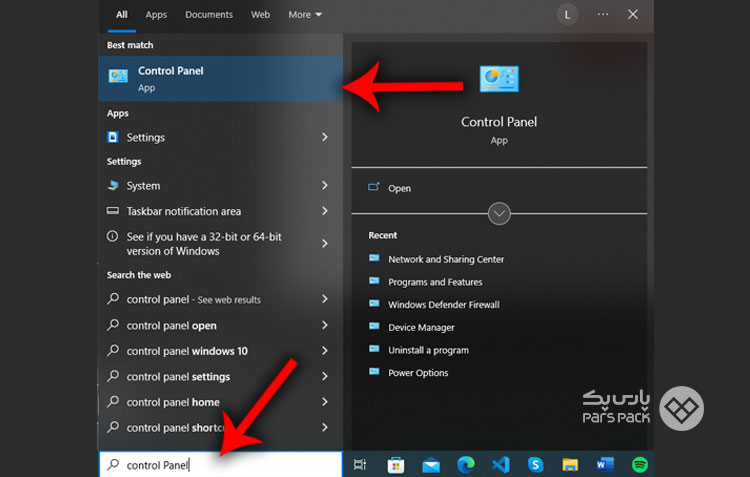Click the user account avatar L
Screen dimensions: 750x477
pyautogui.click(x=567, y=15)
